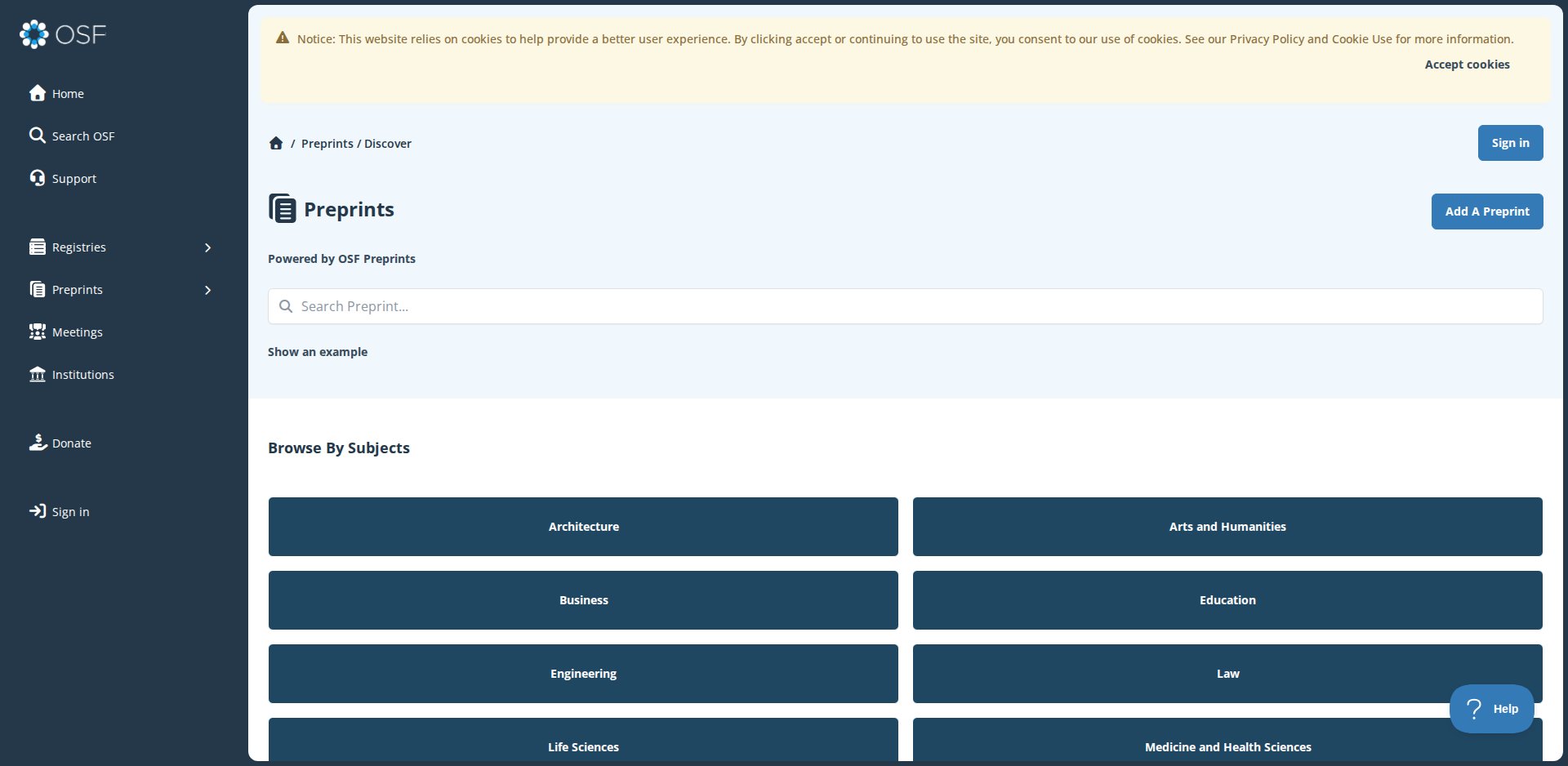Browse the Life Sciences subject
This screenshot has height=766, width=1568.
click(x=583, y=741)
